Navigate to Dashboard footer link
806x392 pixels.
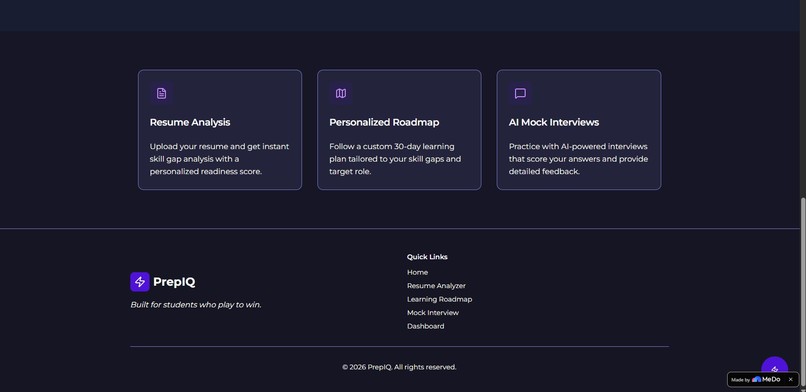426,326
